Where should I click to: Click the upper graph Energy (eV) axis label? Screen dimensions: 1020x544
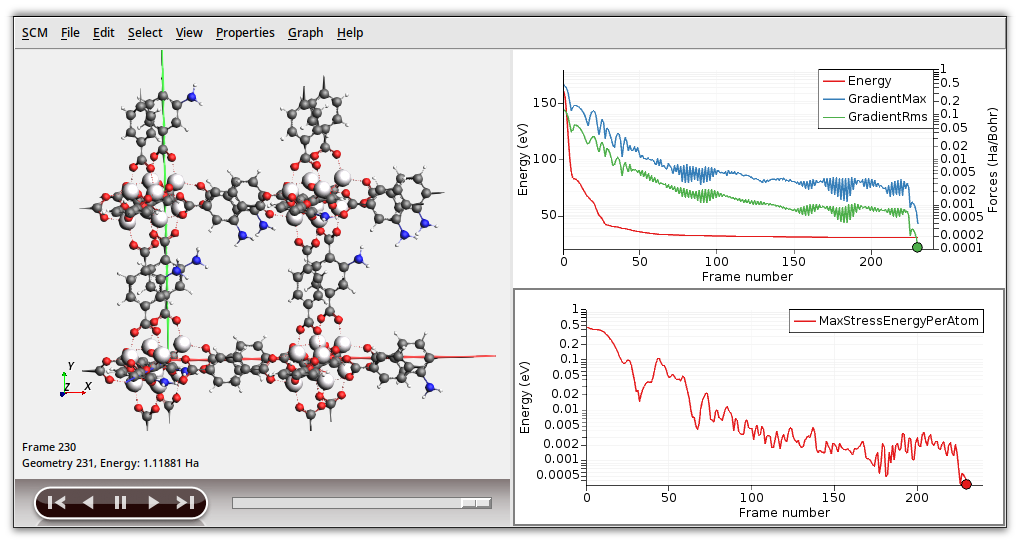point(522,159)
